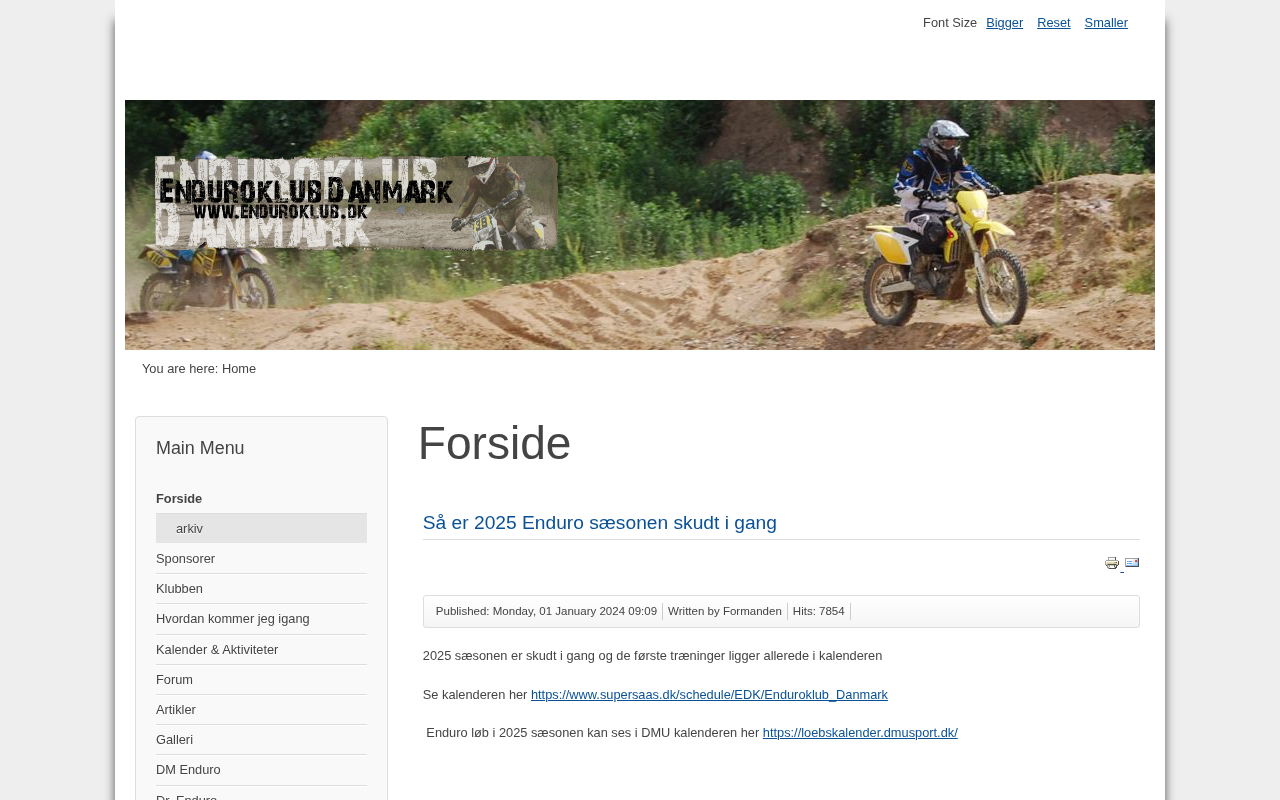Screen dimensions: 1280x800
Task: Open the 2025 Enduro sæsonen article title
Action: click(x=600, y=523)
